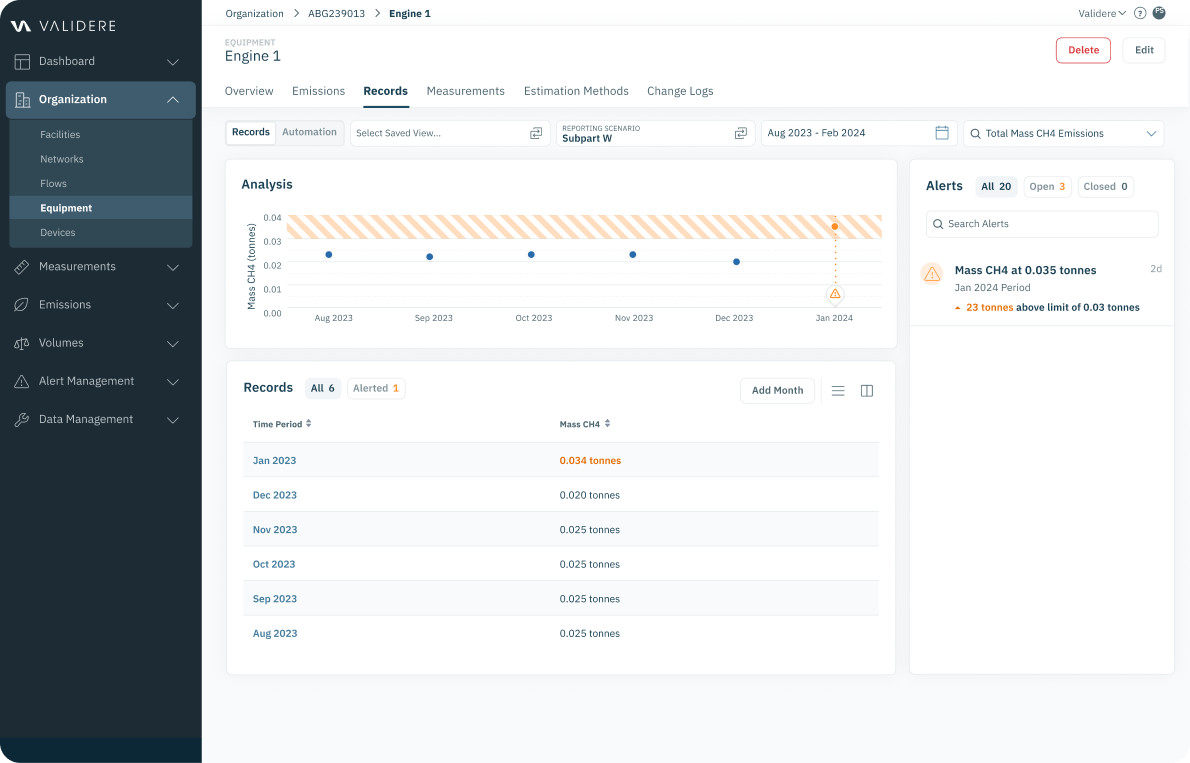Expand the Alert Management chevron
Screen dimensions: 1190x763
(x=173, y=382)
